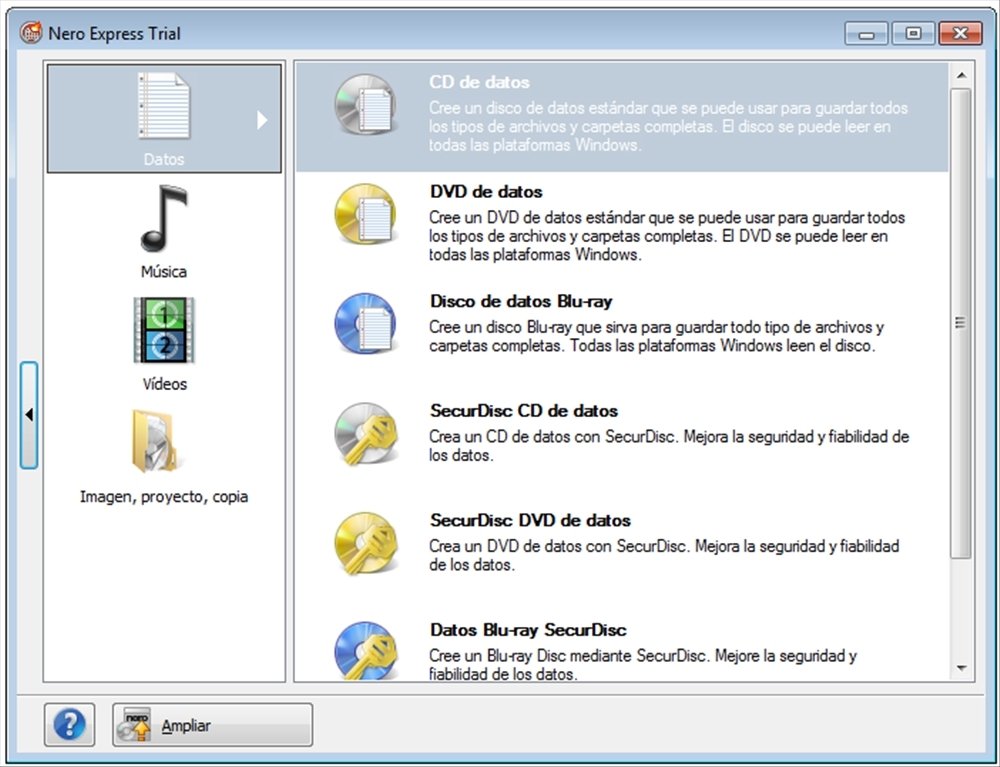The image size is (1000, 767).
Task: Click the 'Cree un disco Blu-ray que sirva' description
Action: point(656,337)
